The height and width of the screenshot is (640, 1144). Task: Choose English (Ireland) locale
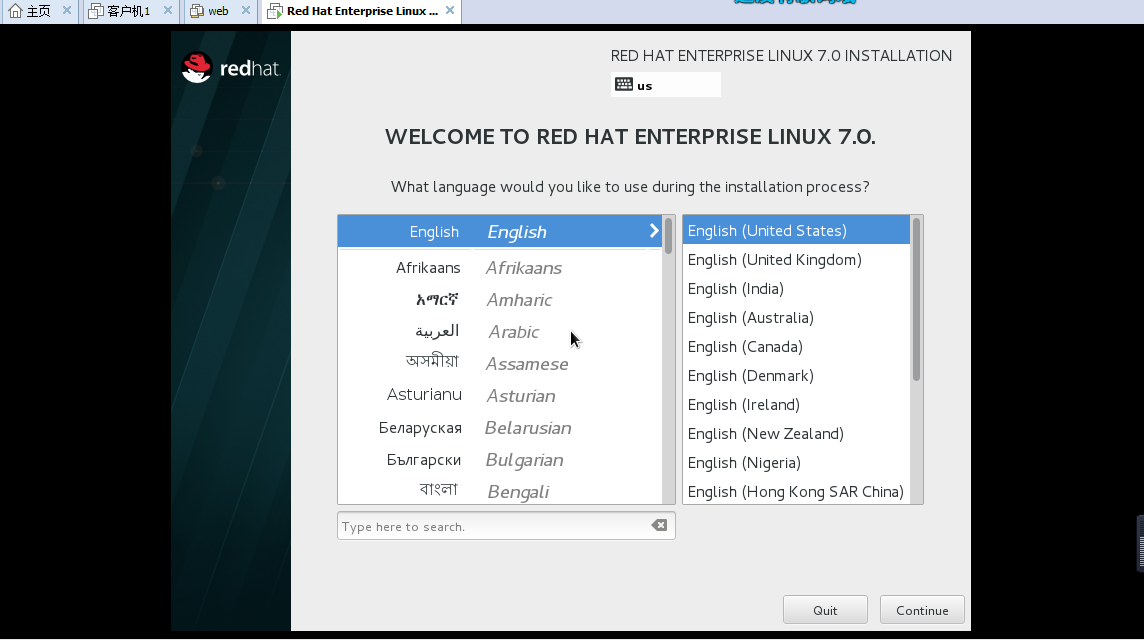tap(796, 405)
